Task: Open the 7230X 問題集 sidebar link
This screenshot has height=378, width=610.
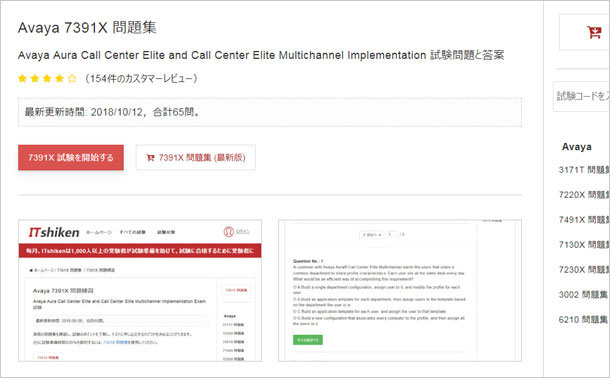Action: (584, 270)
